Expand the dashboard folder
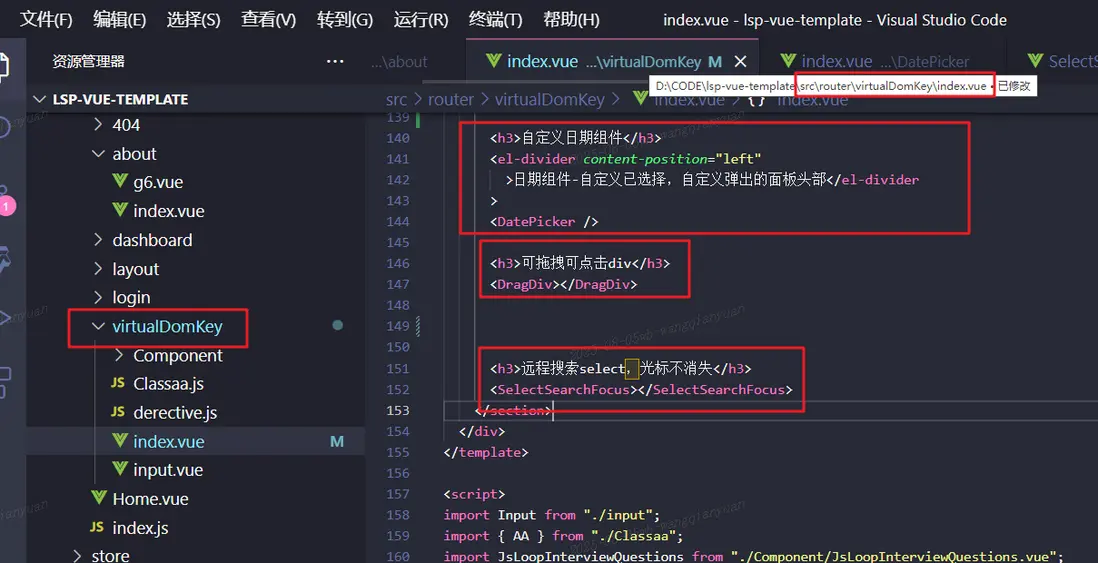This screenshot has width=1098, height=563. (98, 240)
